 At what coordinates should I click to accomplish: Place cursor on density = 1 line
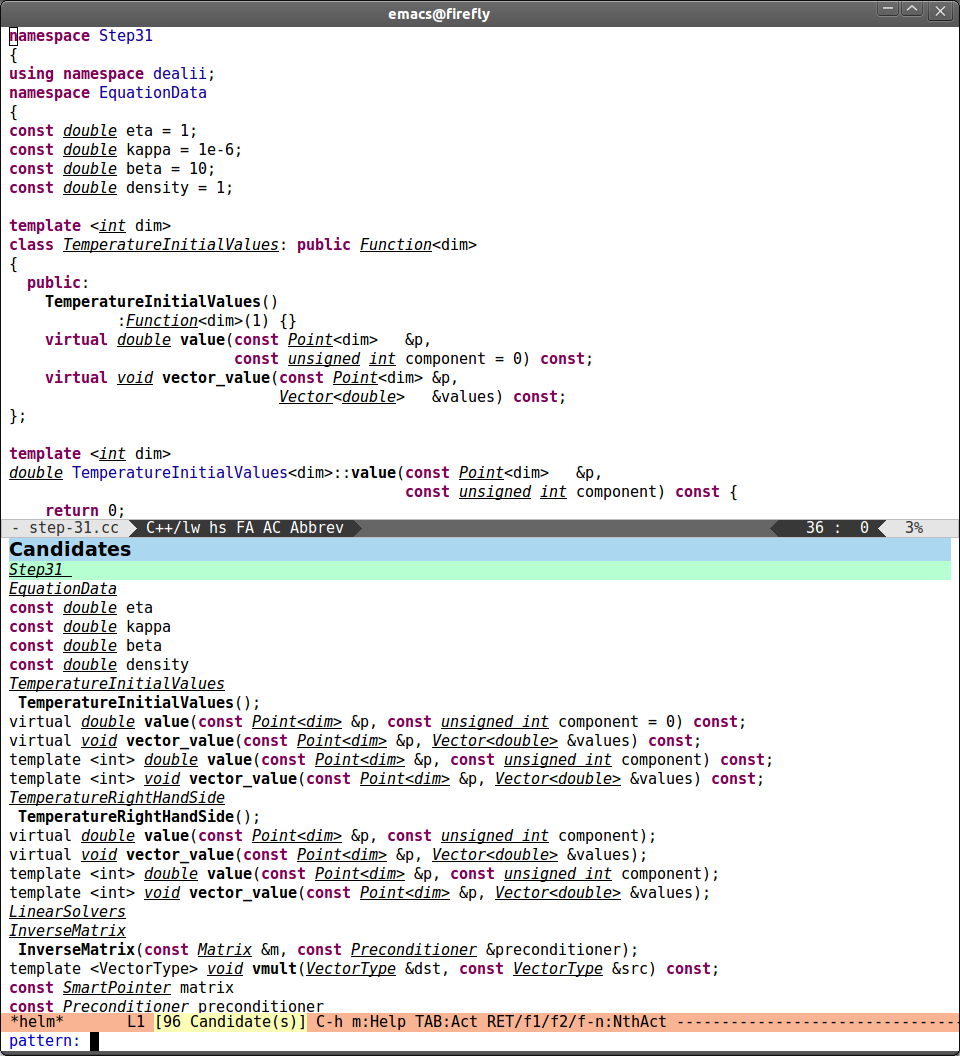coord(121,187)
